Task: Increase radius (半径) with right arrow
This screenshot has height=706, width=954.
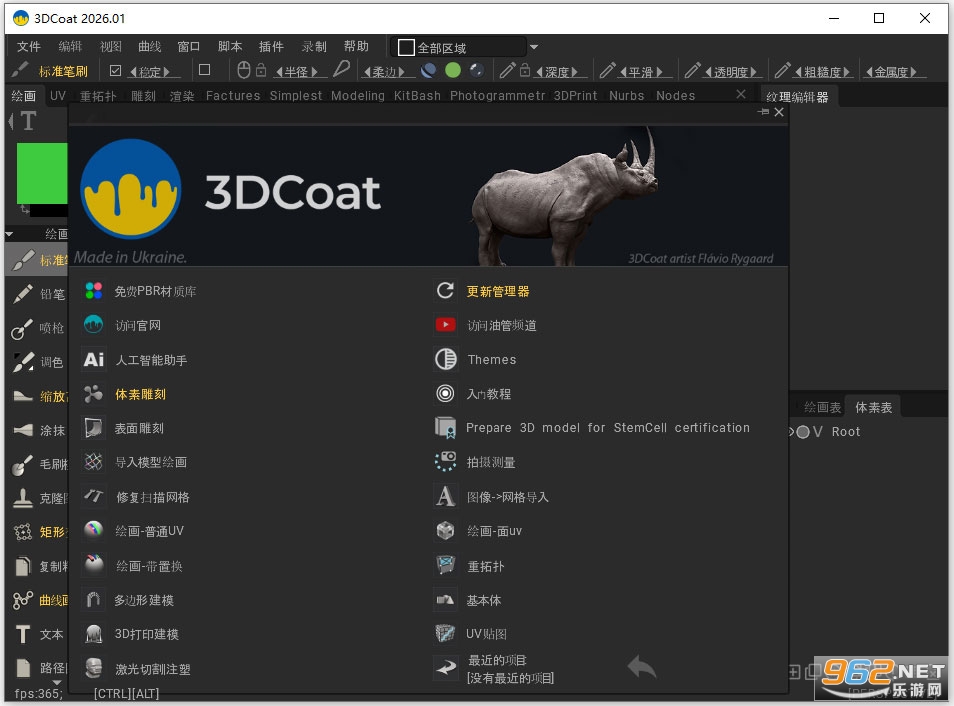Action: point(315,72)
